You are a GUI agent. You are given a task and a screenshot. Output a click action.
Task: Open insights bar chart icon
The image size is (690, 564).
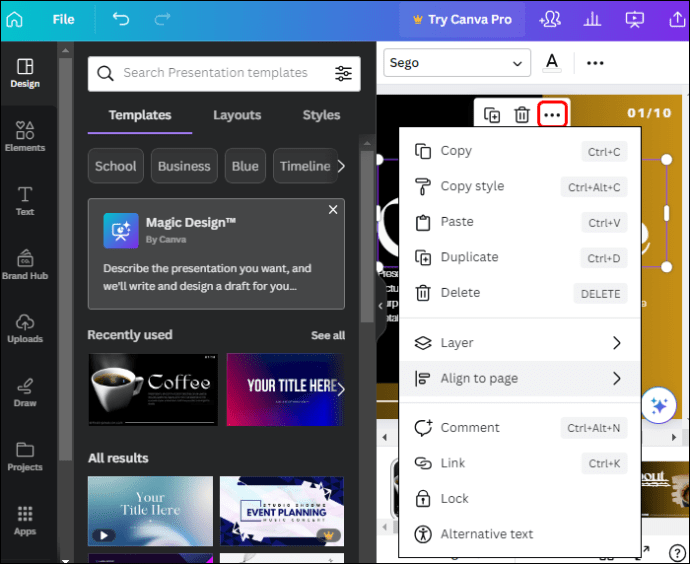point(592,19)
